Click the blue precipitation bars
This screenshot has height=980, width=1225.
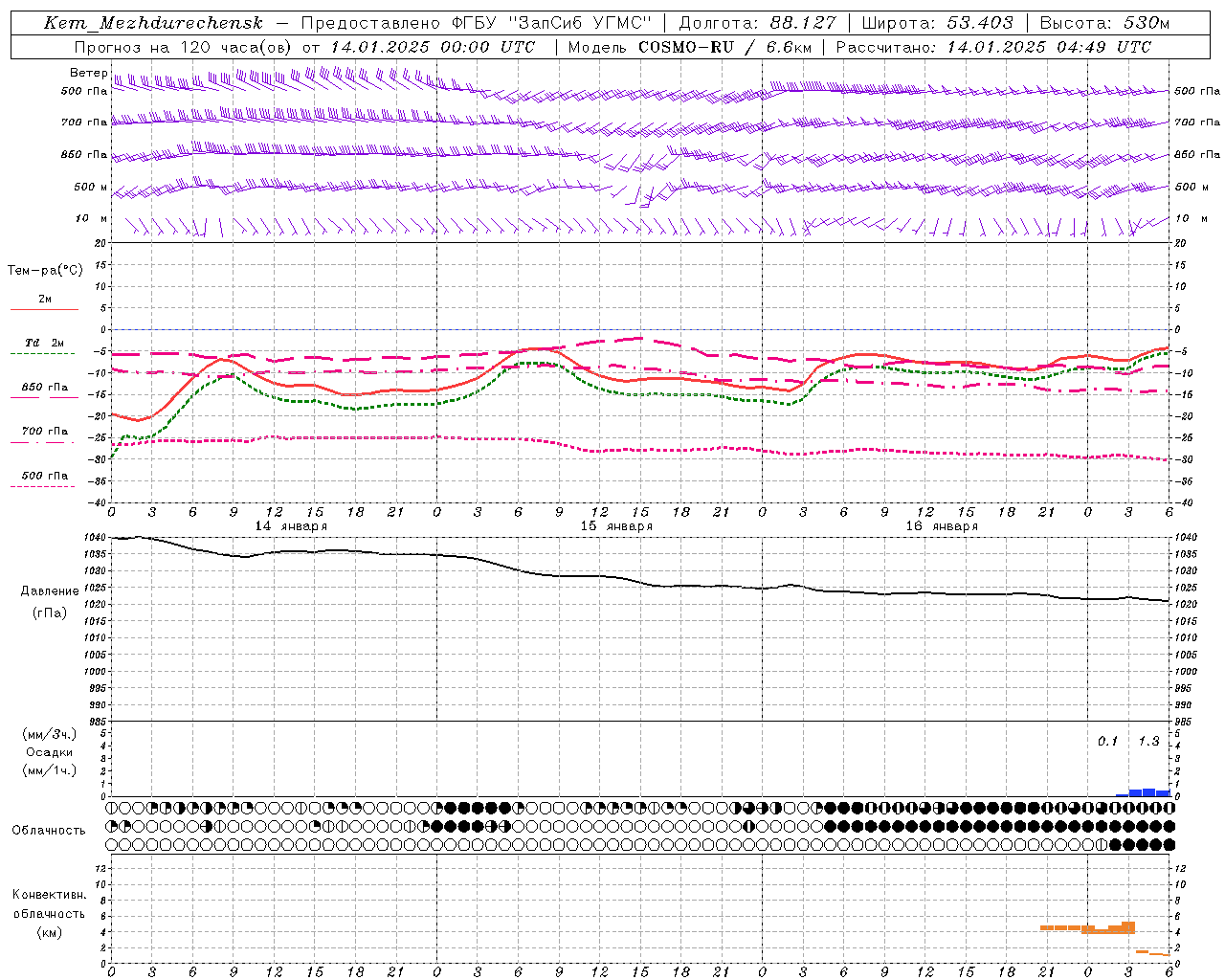[x=1144, y=792]
